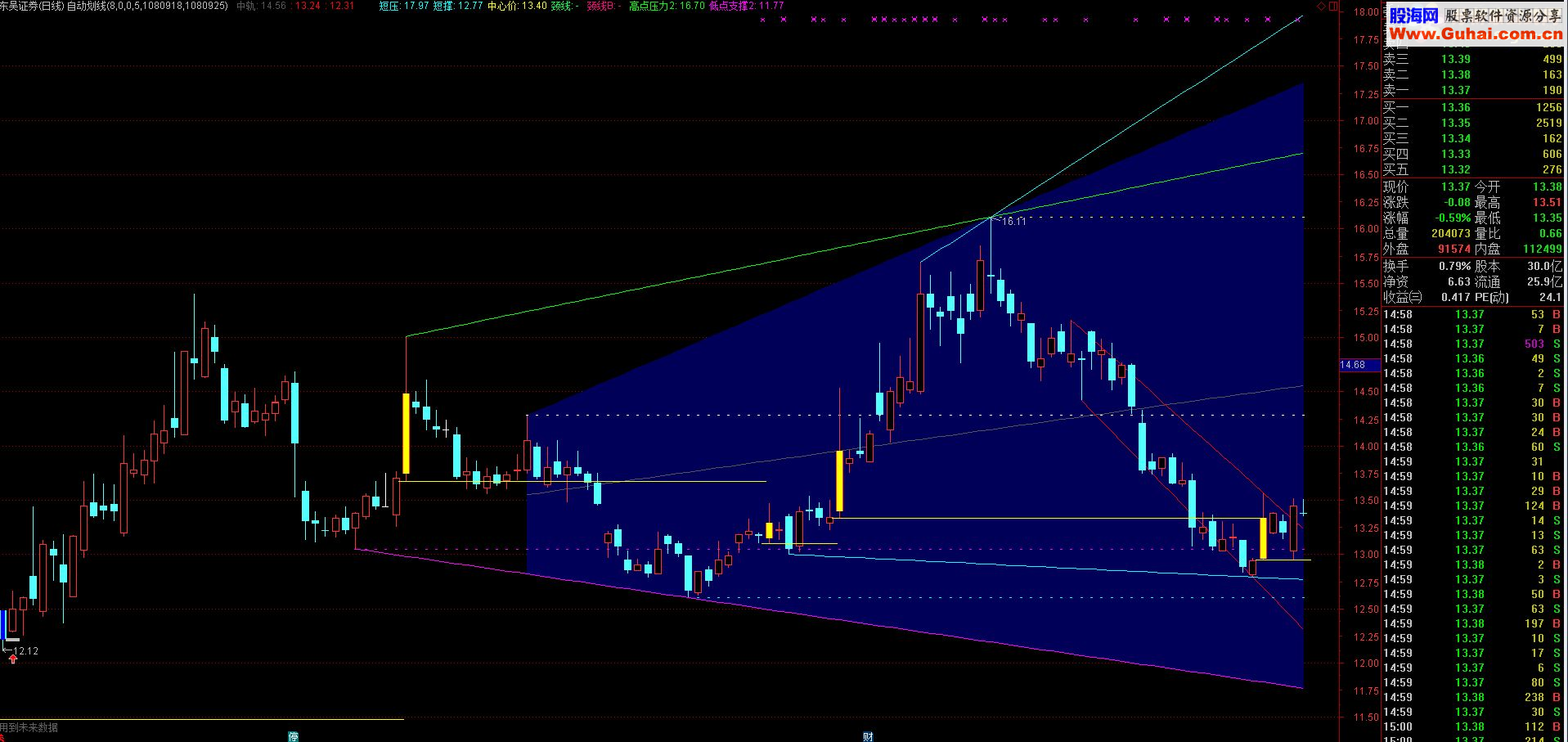This screenshot has width=1568, height=742.
Task: Click the 11.50 label on price axis
Action: [x=1366, y=717]
